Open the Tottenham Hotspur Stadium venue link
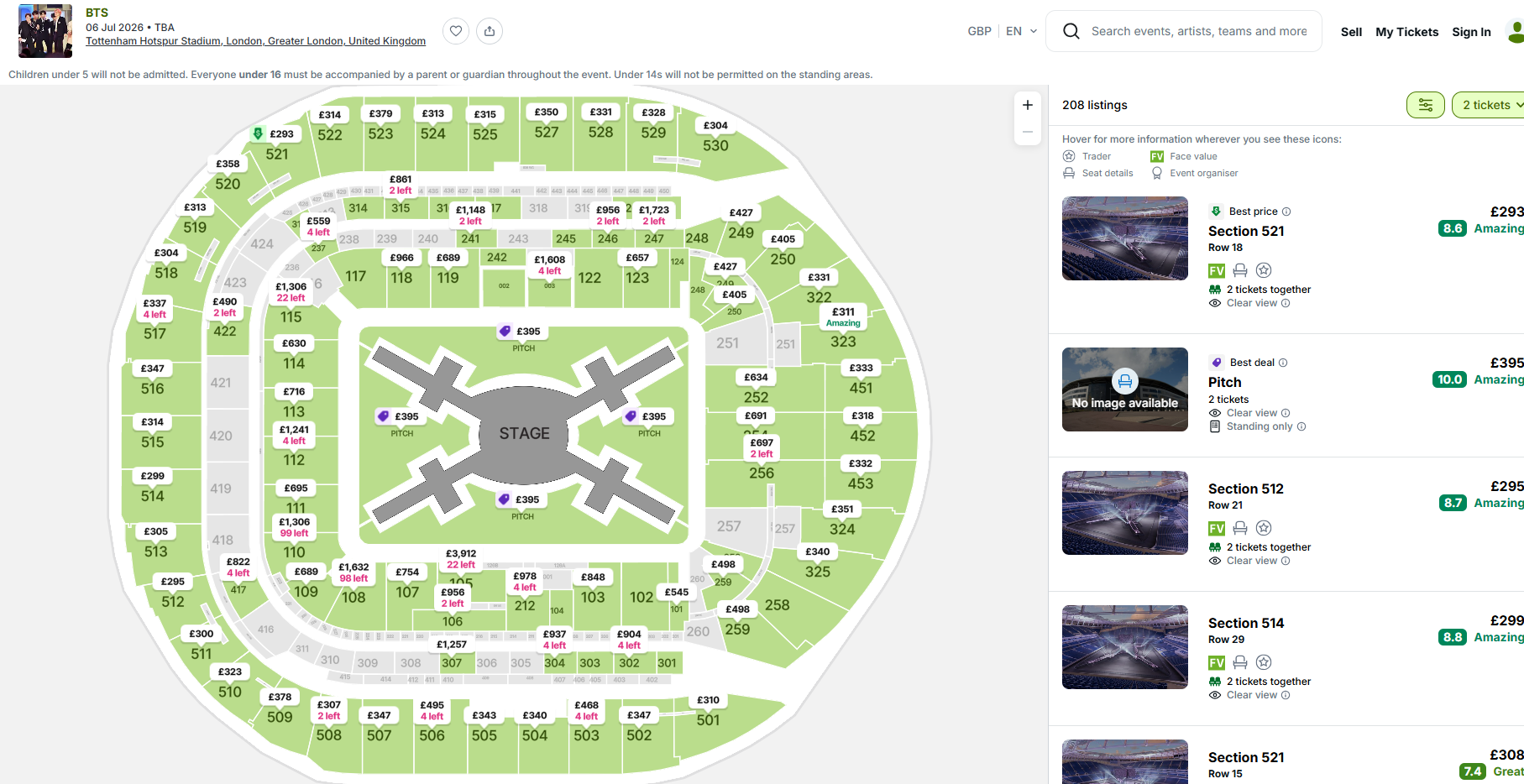 (255, 41)
